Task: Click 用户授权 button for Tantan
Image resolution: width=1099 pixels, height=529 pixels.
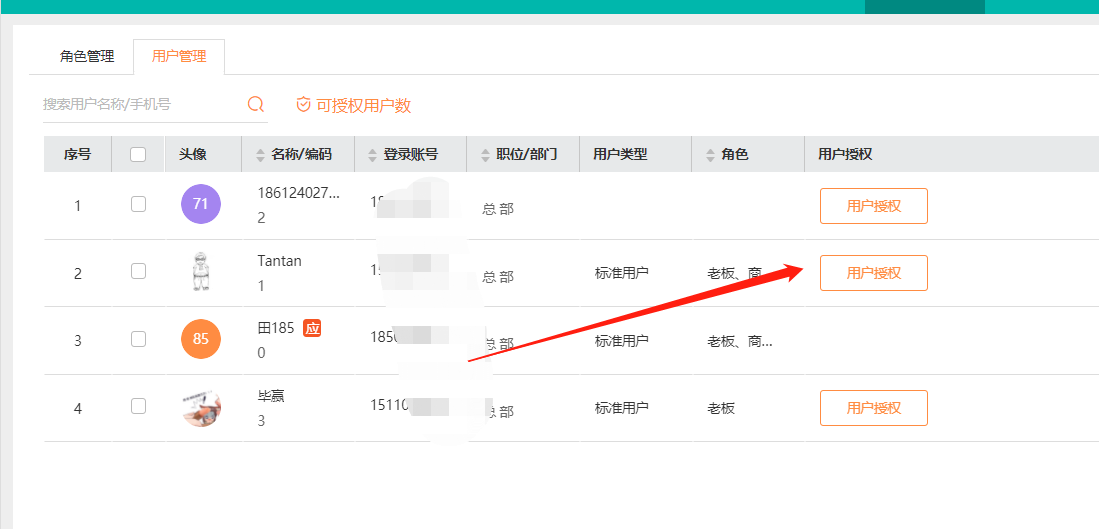Action: coord(873,273)
